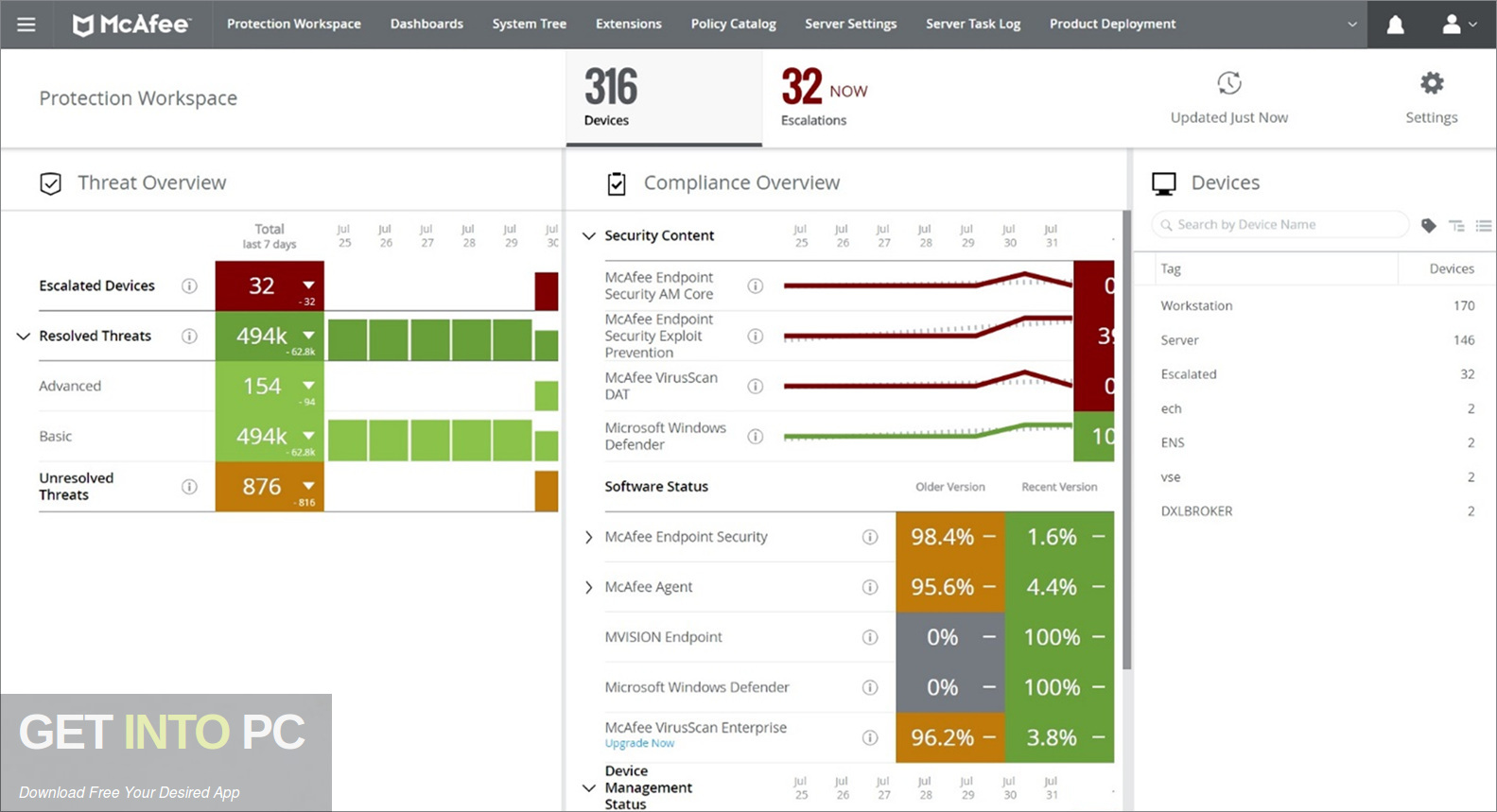Click the Threat Overview shield icon

(51, 183)
